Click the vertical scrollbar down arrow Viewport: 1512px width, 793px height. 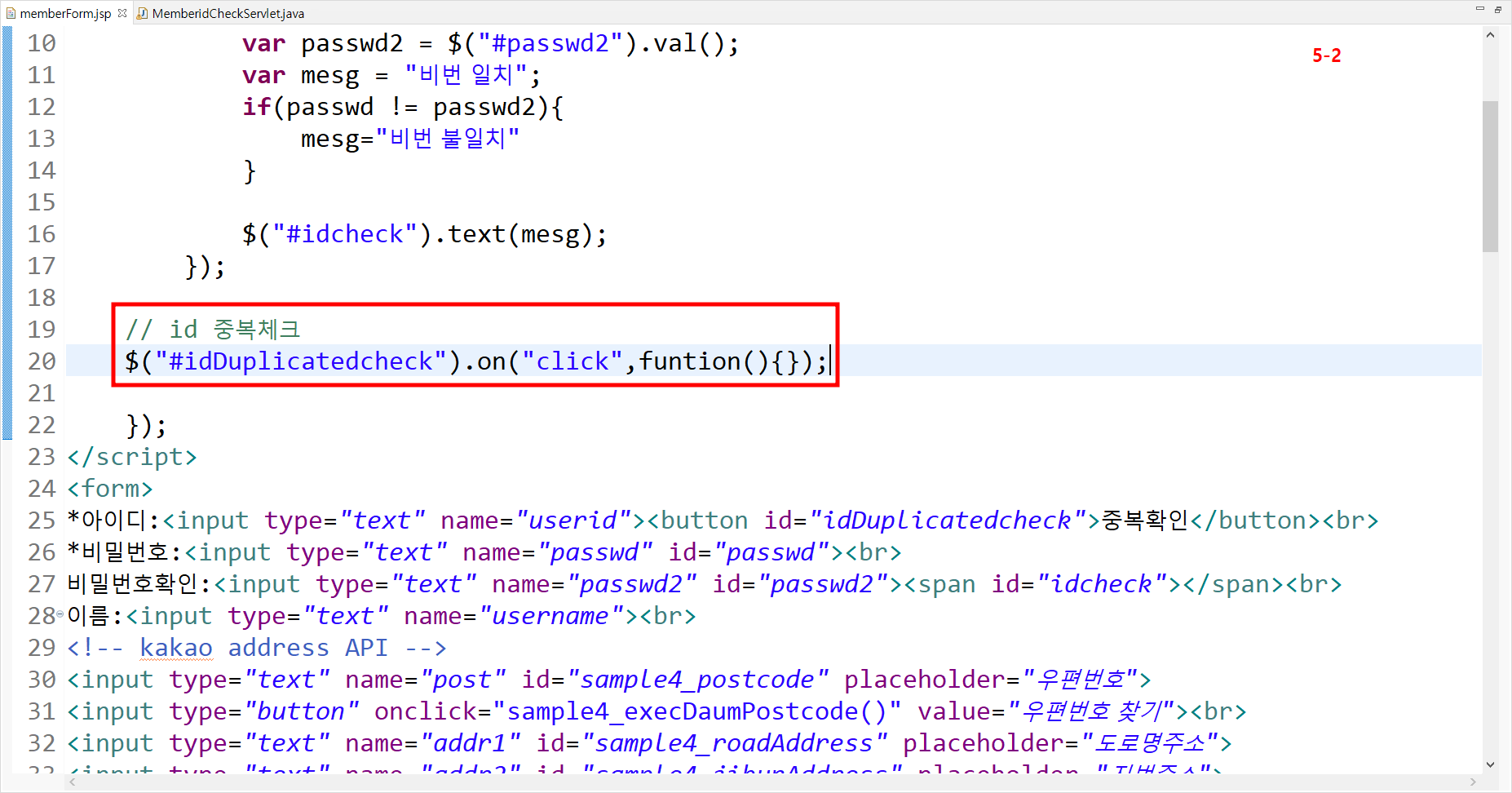[1490, 765]
